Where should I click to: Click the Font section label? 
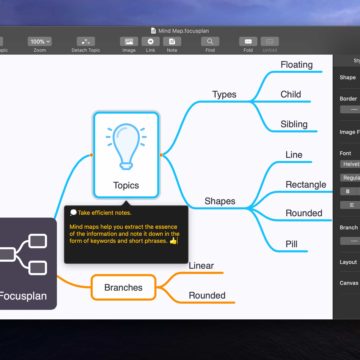(x=345, y=153)
